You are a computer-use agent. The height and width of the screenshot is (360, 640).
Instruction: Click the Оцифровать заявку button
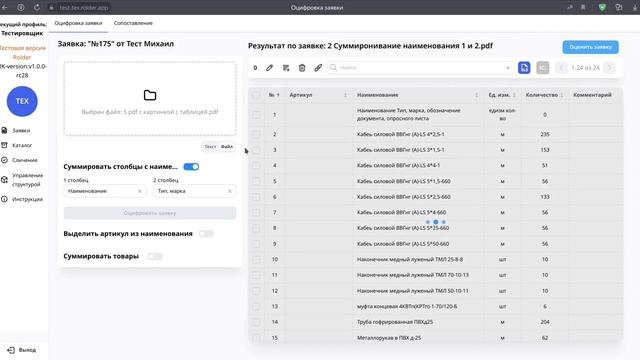(150, 213)
